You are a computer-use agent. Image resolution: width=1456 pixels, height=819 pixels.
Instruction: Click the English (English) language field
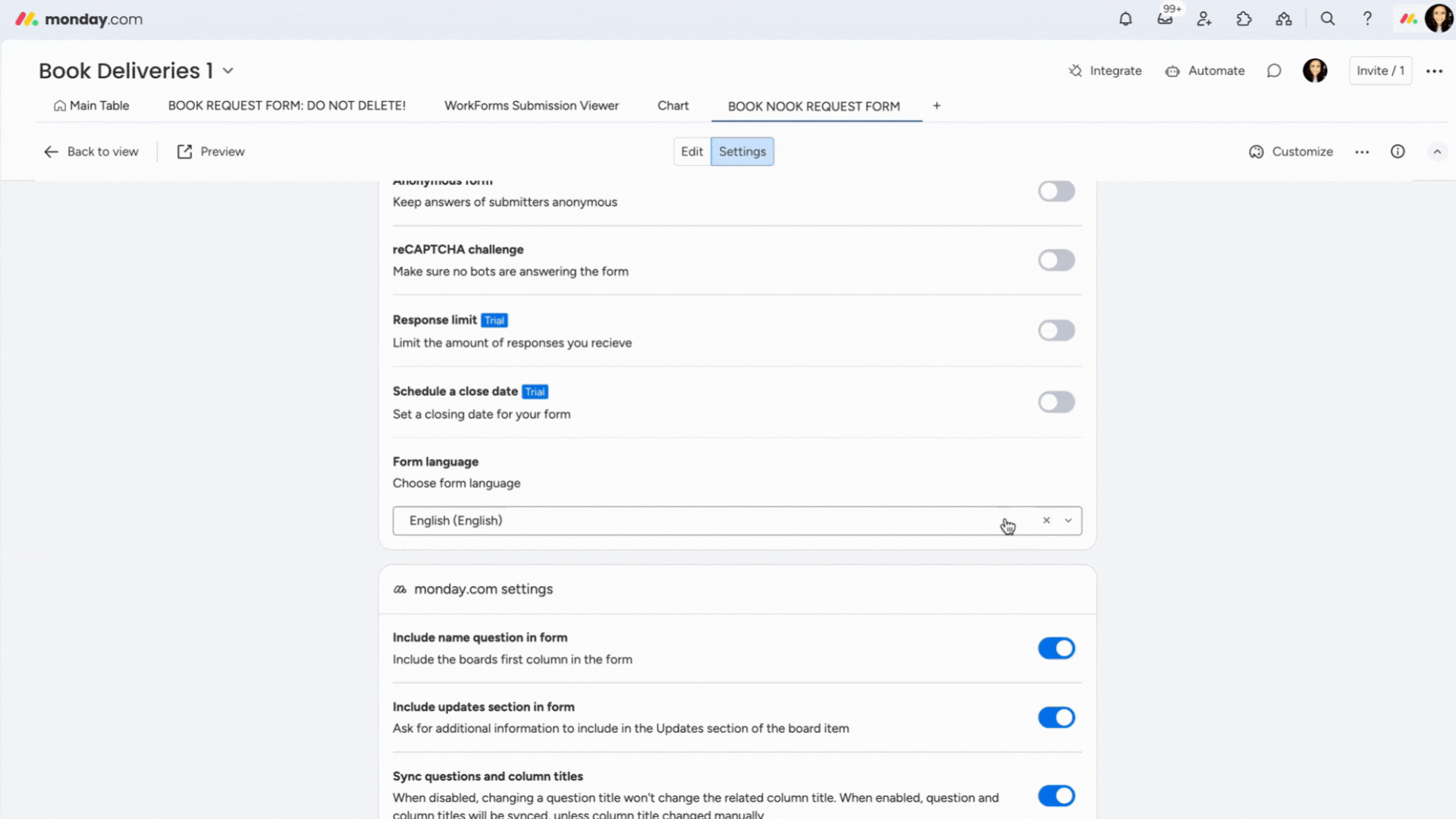click(x=737, y=521)
